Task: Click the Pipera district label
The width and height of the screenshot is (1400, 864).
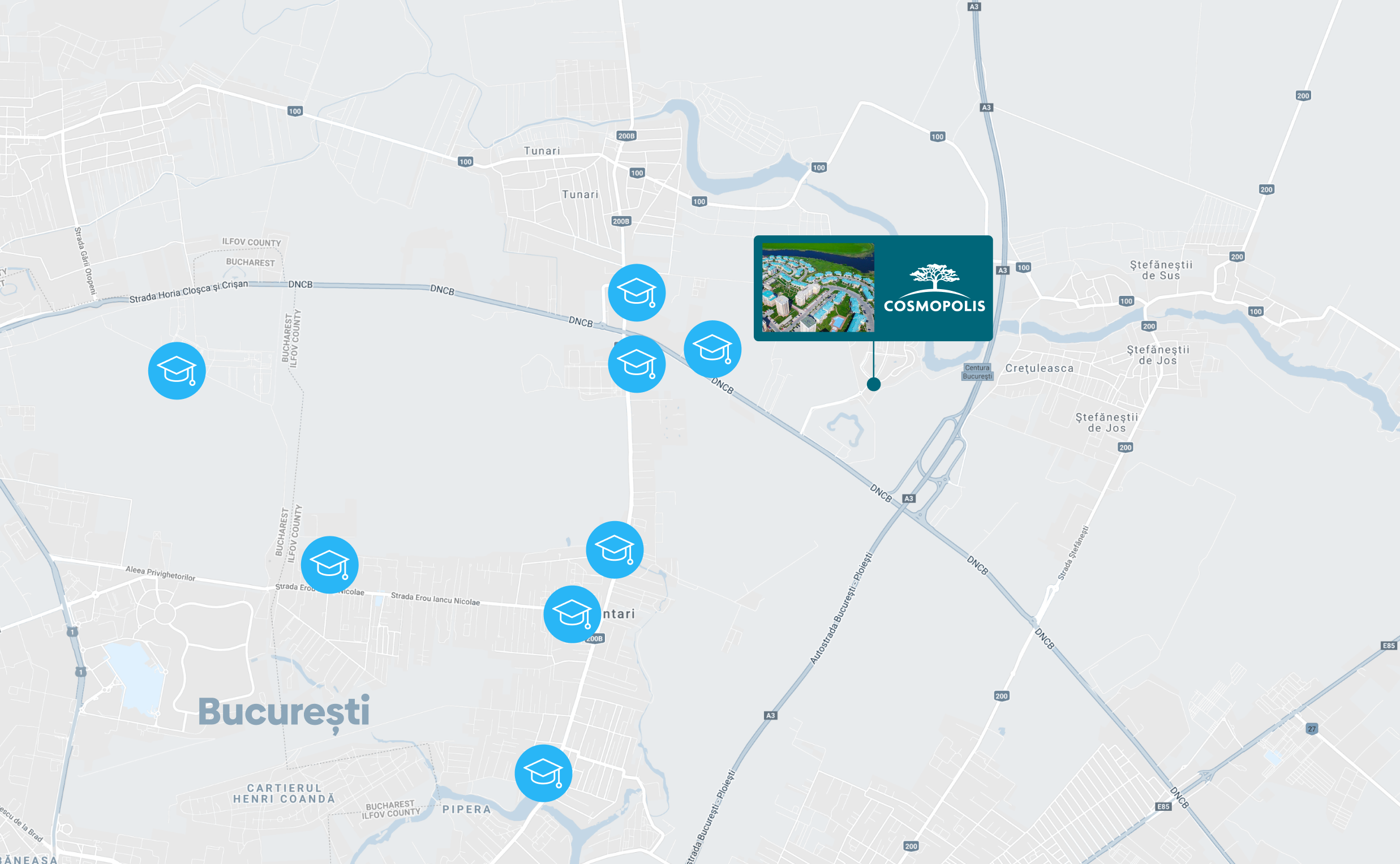Action: tap(467, 810)
